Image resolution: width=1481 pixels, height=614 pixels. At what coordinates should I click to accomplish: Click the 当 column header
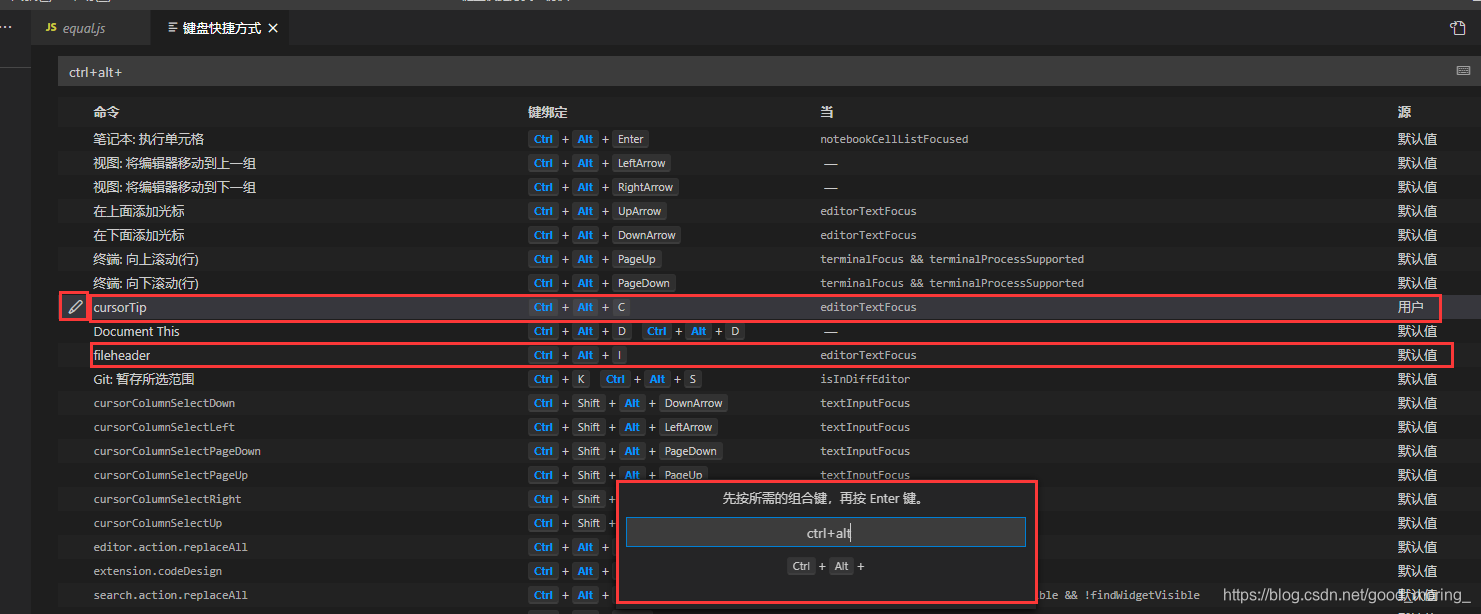pyautogui.click(x=827, y=112)
